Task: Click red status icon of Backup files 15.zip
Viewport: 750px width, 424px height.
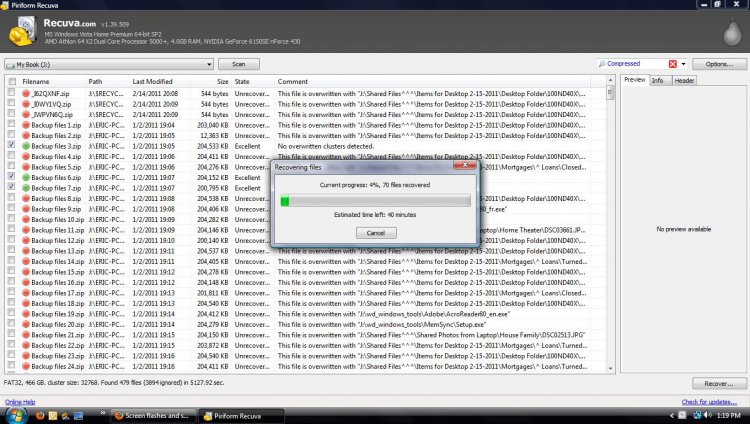Action: coord(26,272)
